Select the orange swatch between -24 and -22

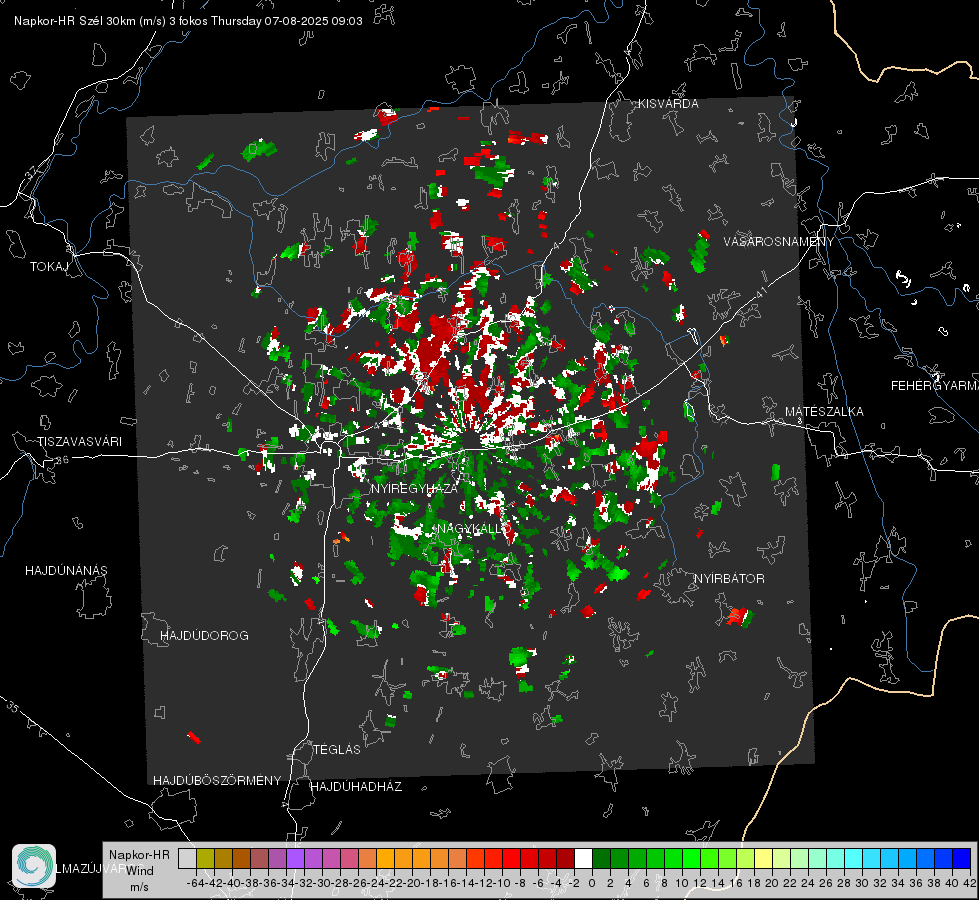385,859
